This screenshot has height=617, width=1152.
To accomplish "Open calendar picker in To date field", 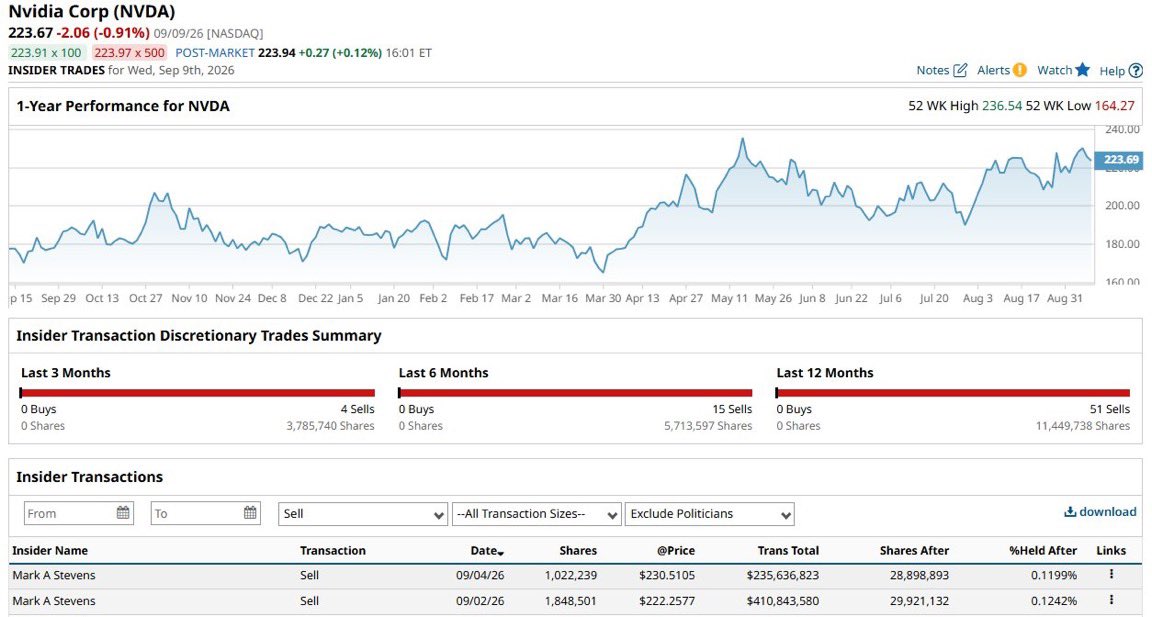I will (x=251, y=513).
